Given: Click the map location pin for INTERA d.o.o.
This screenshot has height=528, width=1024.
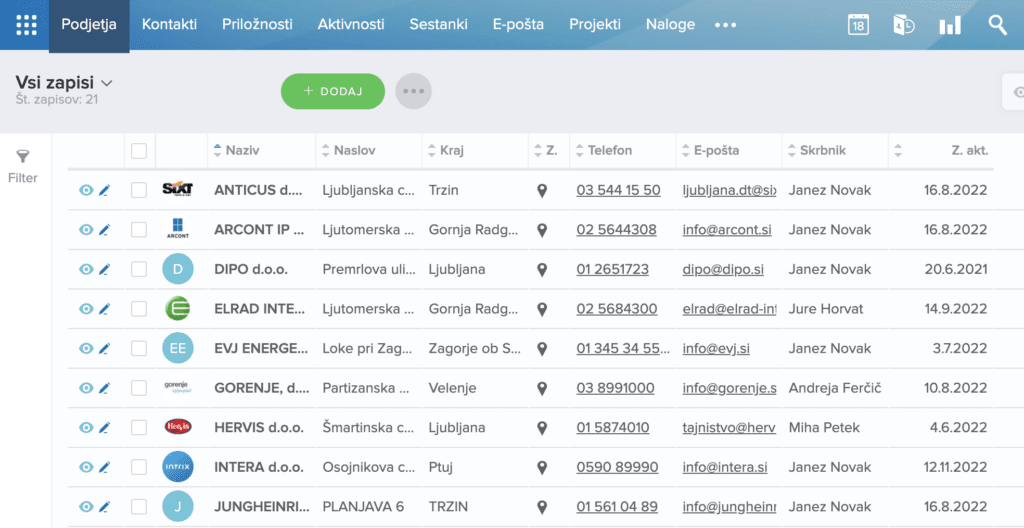Looking at the screenshot, I should tap(542, 467).
